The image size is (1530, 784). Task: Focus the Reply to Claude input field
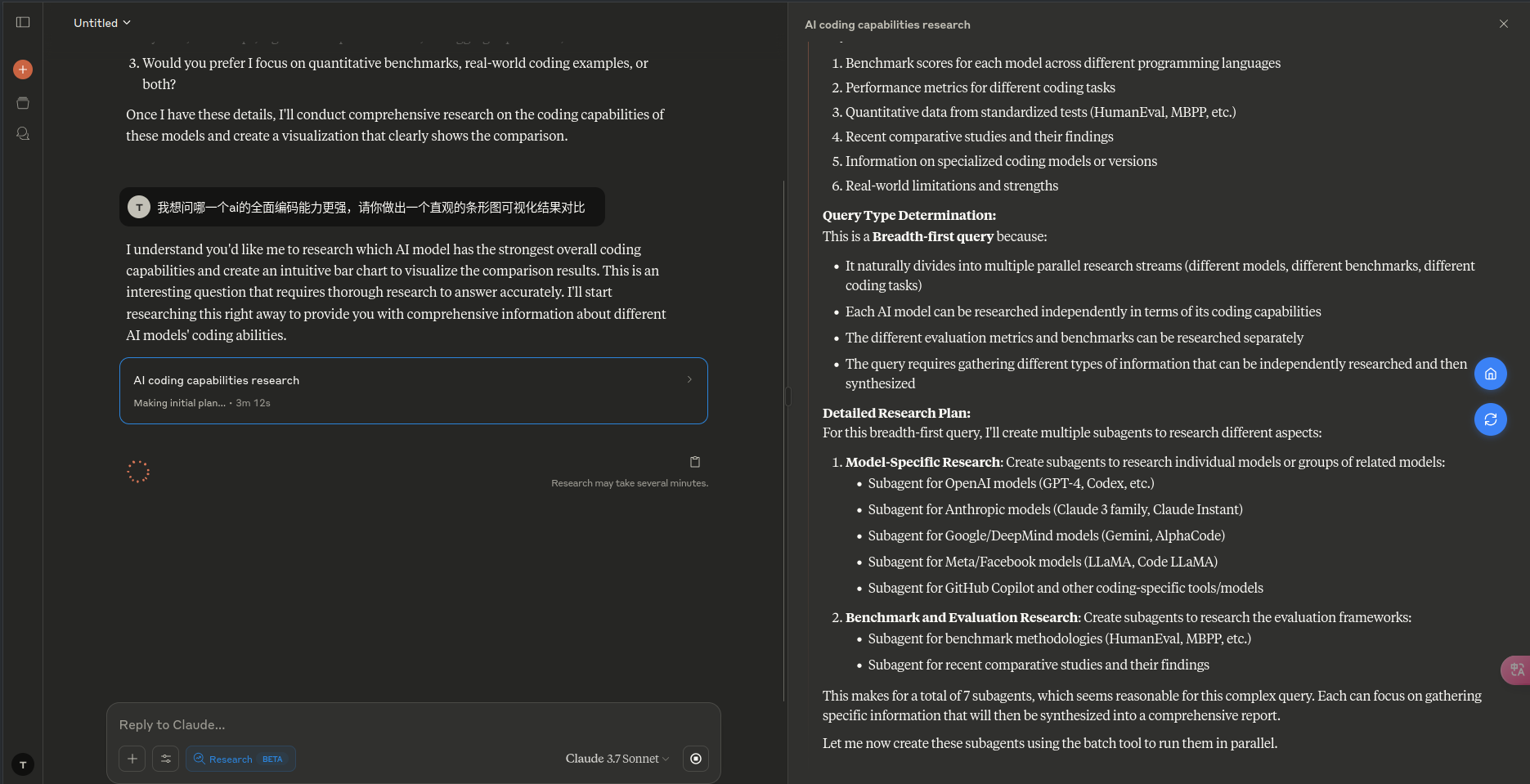(x=414, y=724)
